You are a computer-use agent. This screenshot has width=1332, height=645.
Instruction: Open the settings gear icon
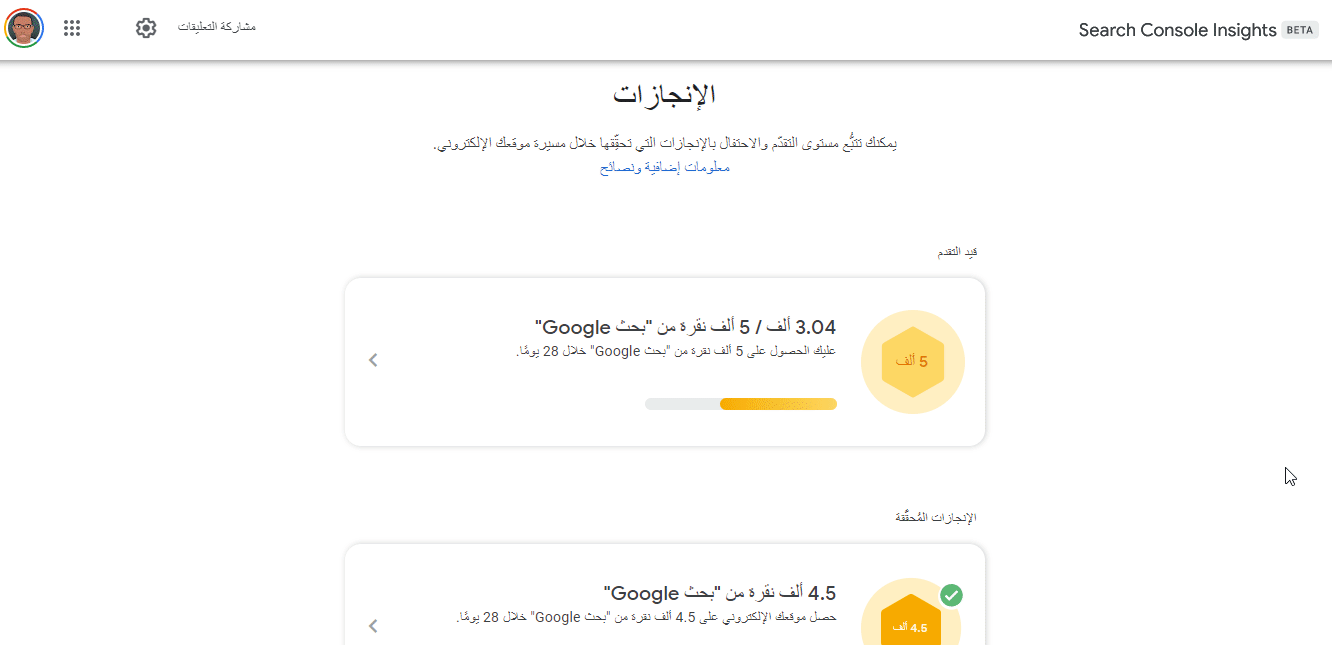click(x=146, y=28)
